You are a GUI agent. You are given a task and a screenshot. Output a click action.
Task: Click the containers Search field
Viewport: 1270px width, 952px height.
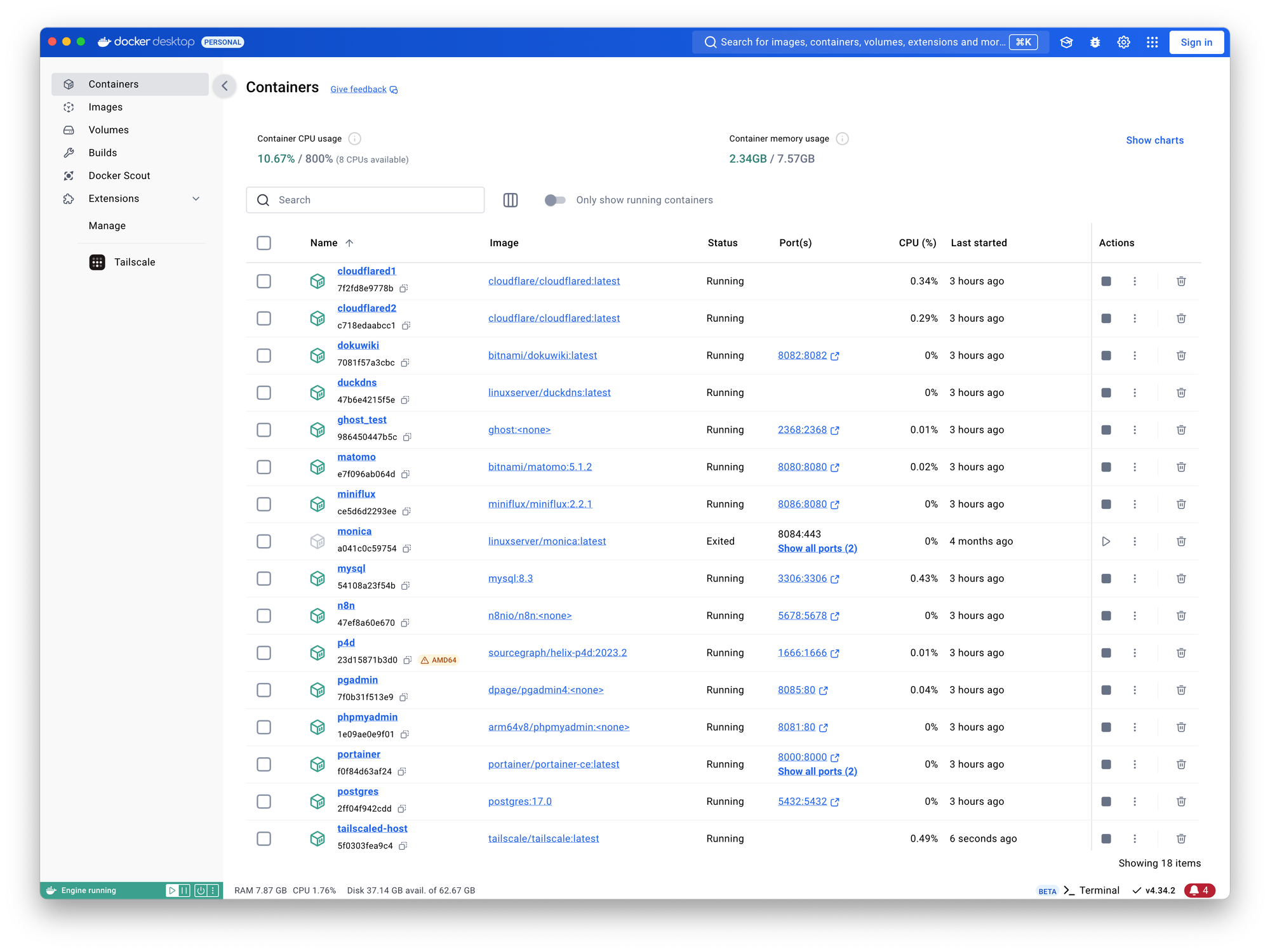(365, 200)
